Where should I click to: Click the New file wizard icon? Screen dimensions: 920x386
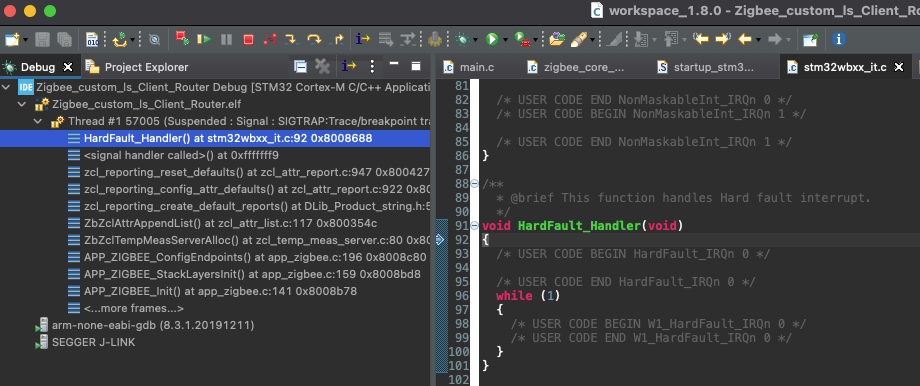(x=11, y=39)
